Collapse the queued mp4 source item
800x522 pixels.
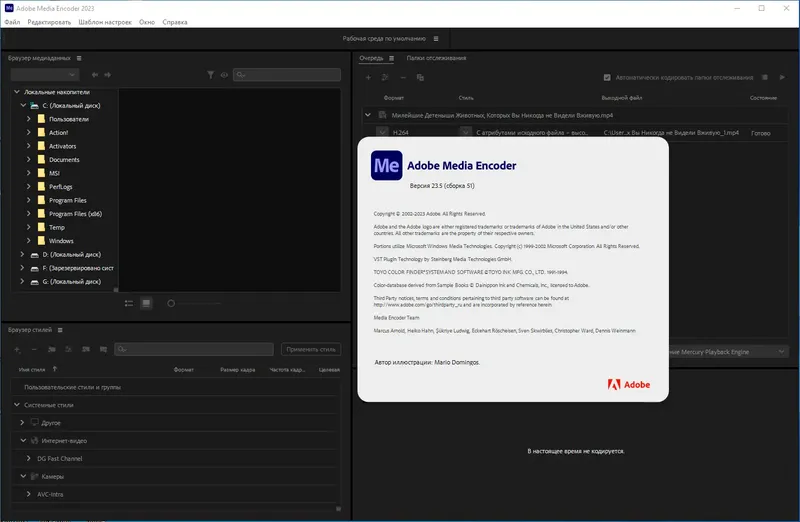(368, 115)
